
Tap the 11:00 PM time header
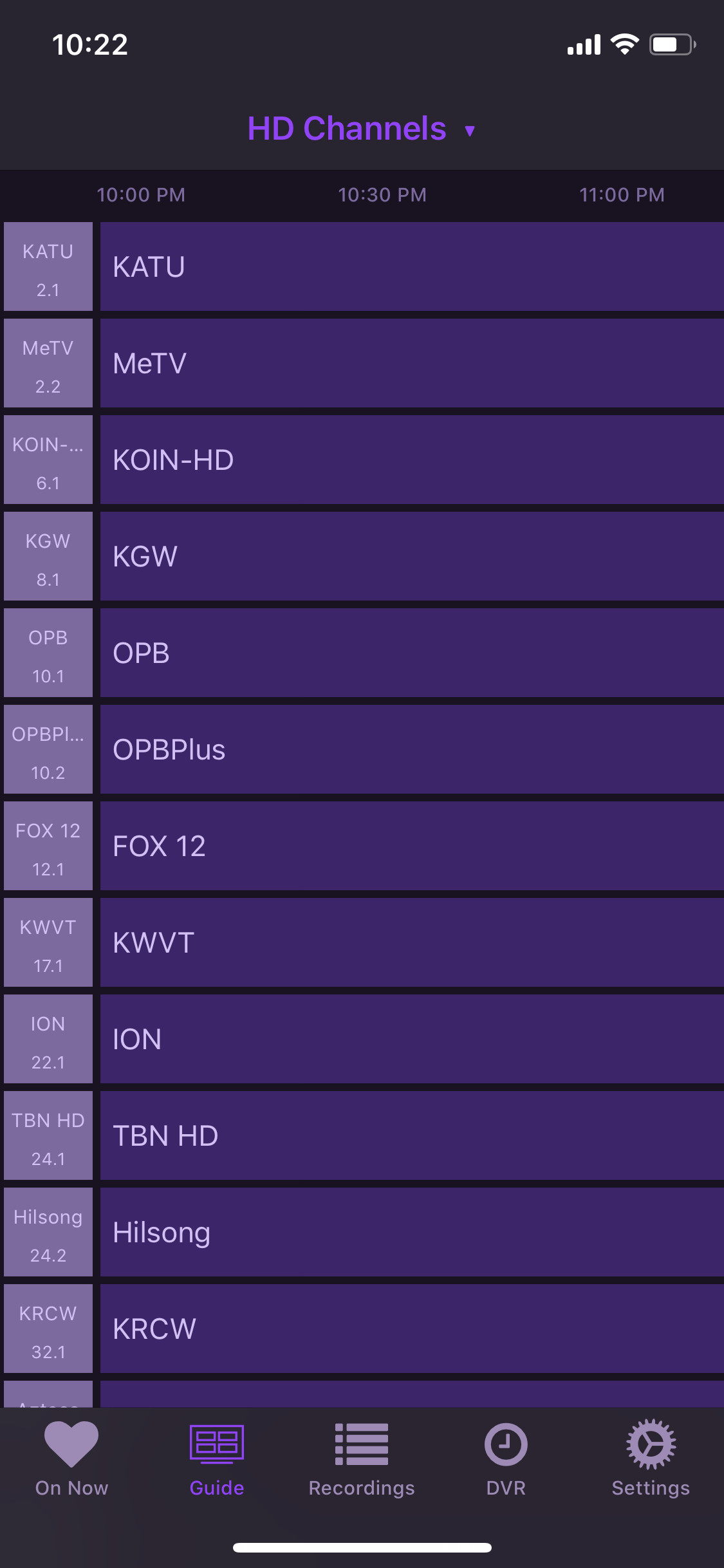[x=622, y=195]
